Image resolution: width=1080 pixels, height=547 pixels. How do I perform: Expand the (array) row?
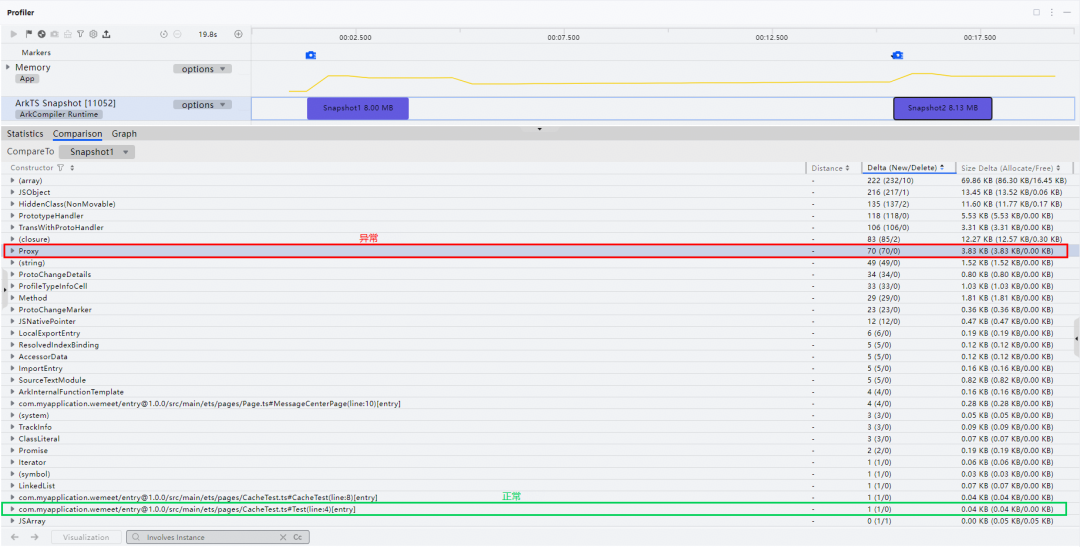(x=12, y=180)
